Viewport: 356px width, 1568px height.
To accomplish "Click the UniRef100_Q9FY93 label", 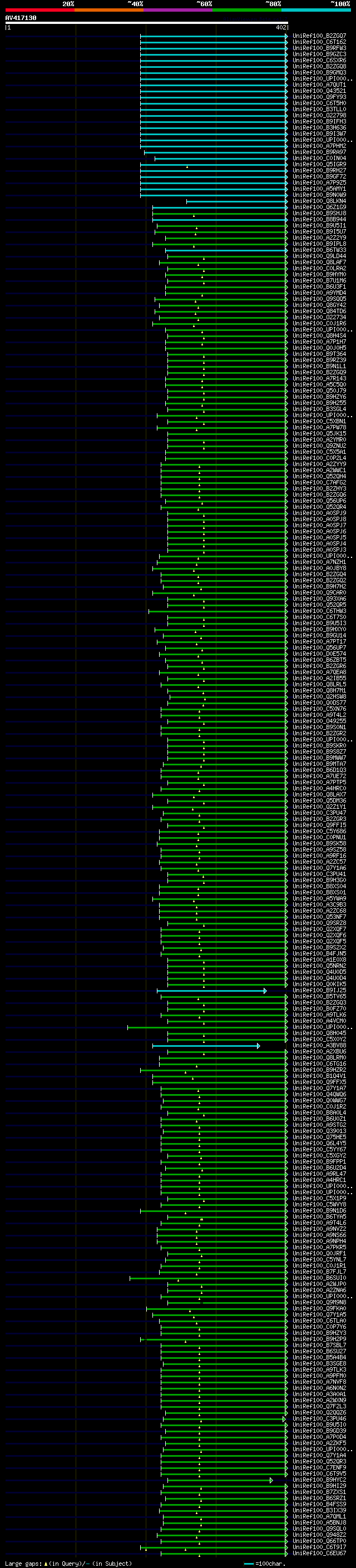I will [319, 97].
